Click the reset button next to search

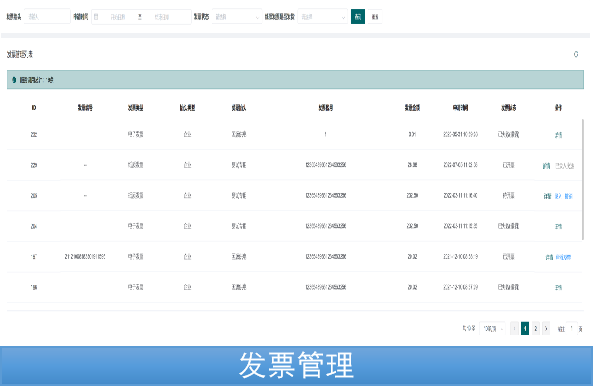point(375,17)
